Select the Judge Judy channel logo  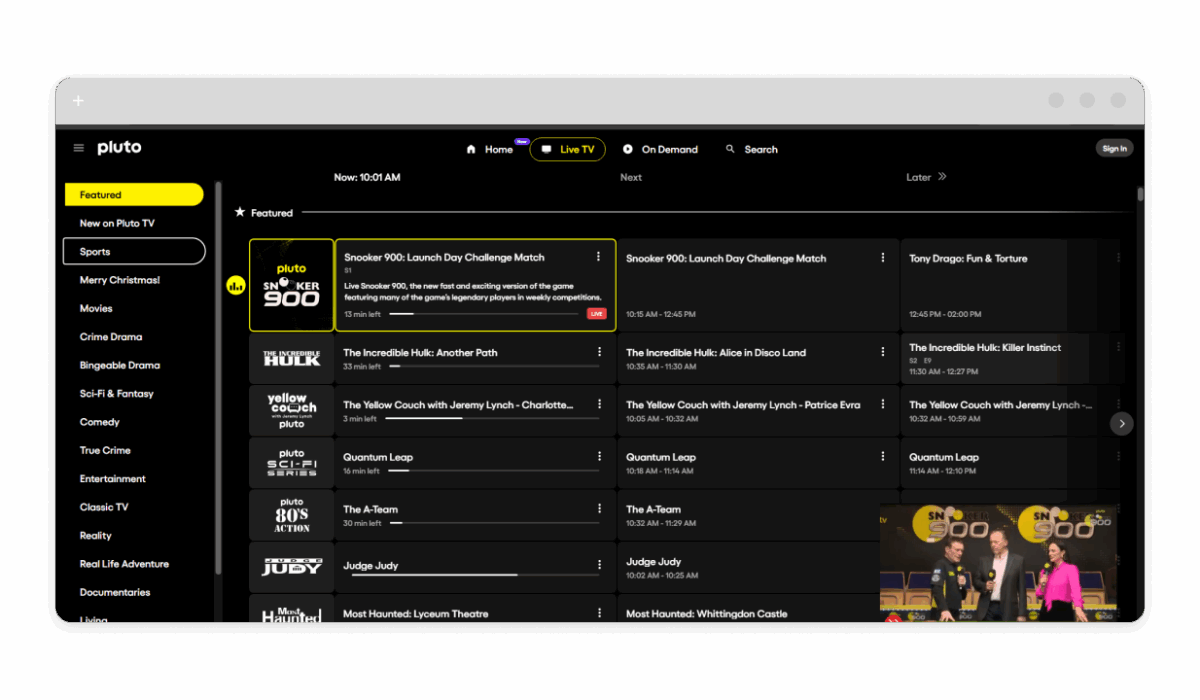[291, 567]
